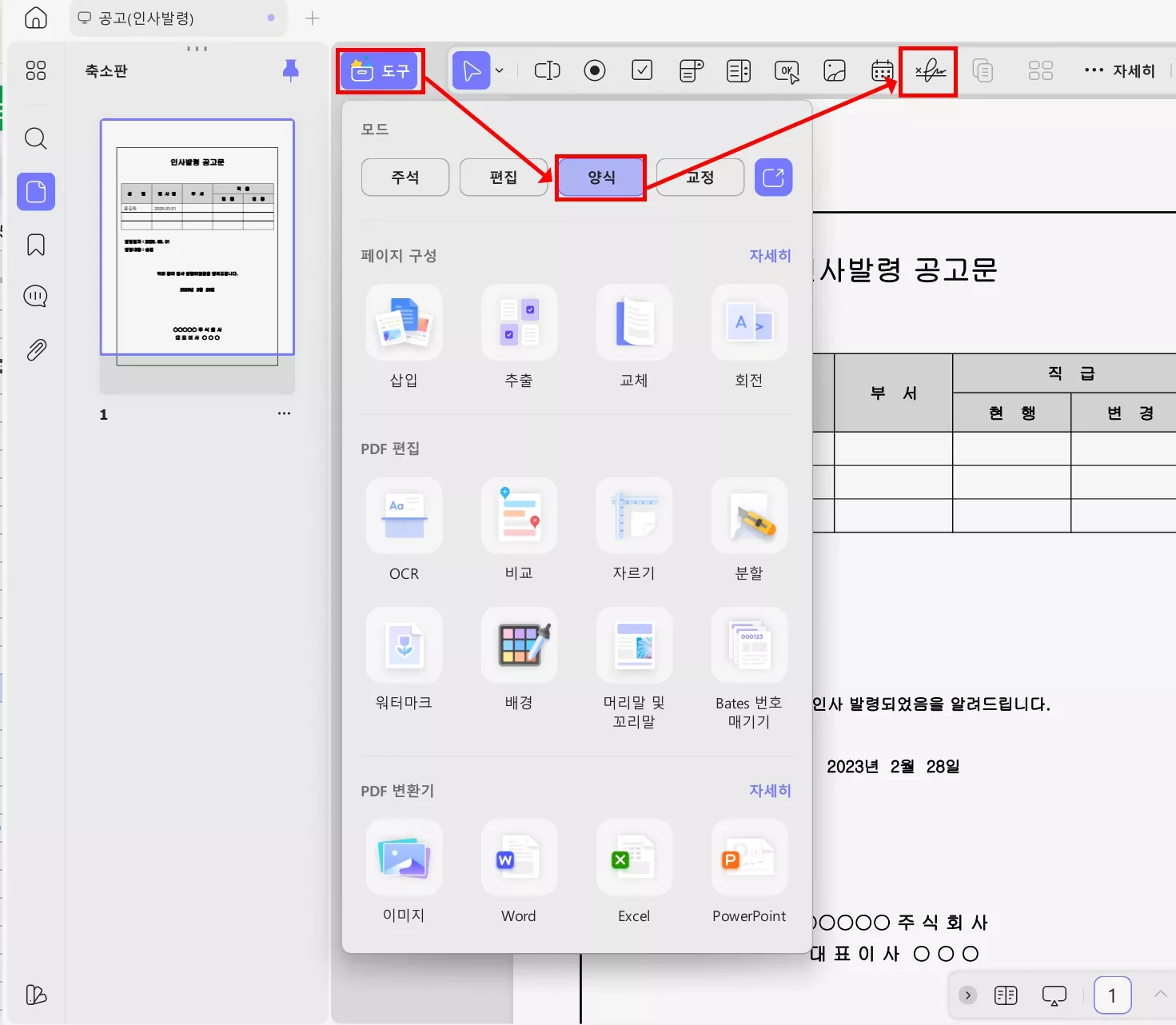Switch to 양식 mode
Viewport: 1176px width, 1025px height.
click(x=600, y=177)
